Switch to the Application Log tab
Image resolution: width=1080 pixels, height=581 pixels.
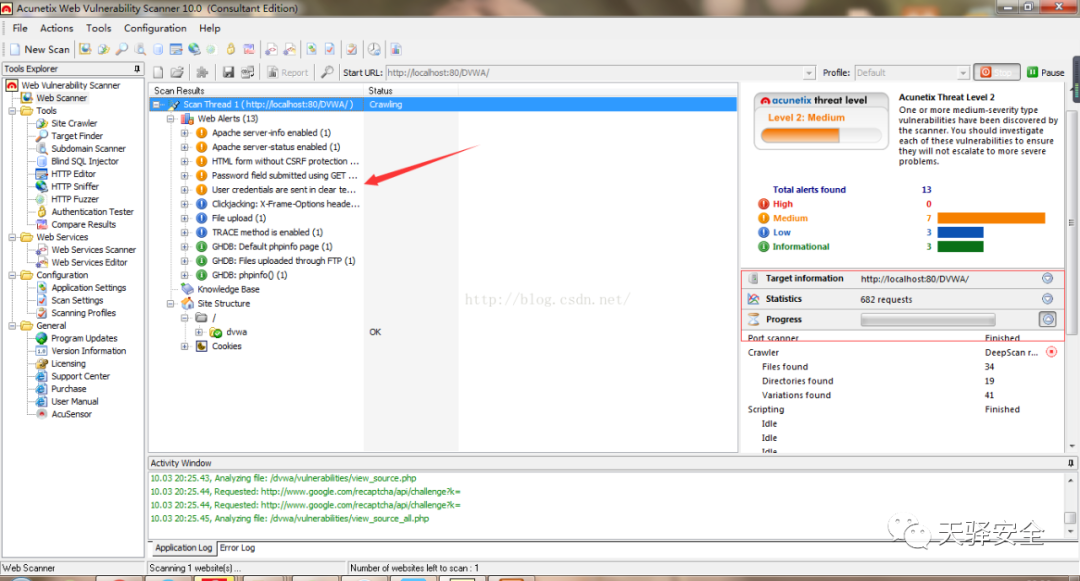tap(183, 548)
